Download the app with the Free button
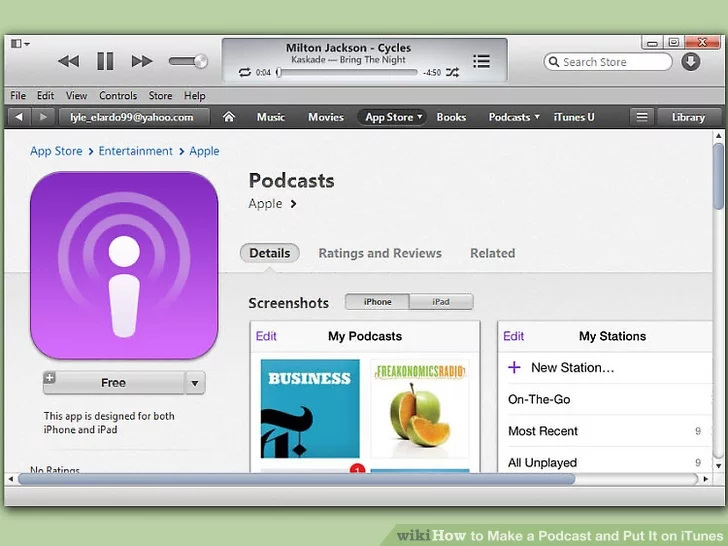Viewport: 728px width, 546px height. (114, 383)
